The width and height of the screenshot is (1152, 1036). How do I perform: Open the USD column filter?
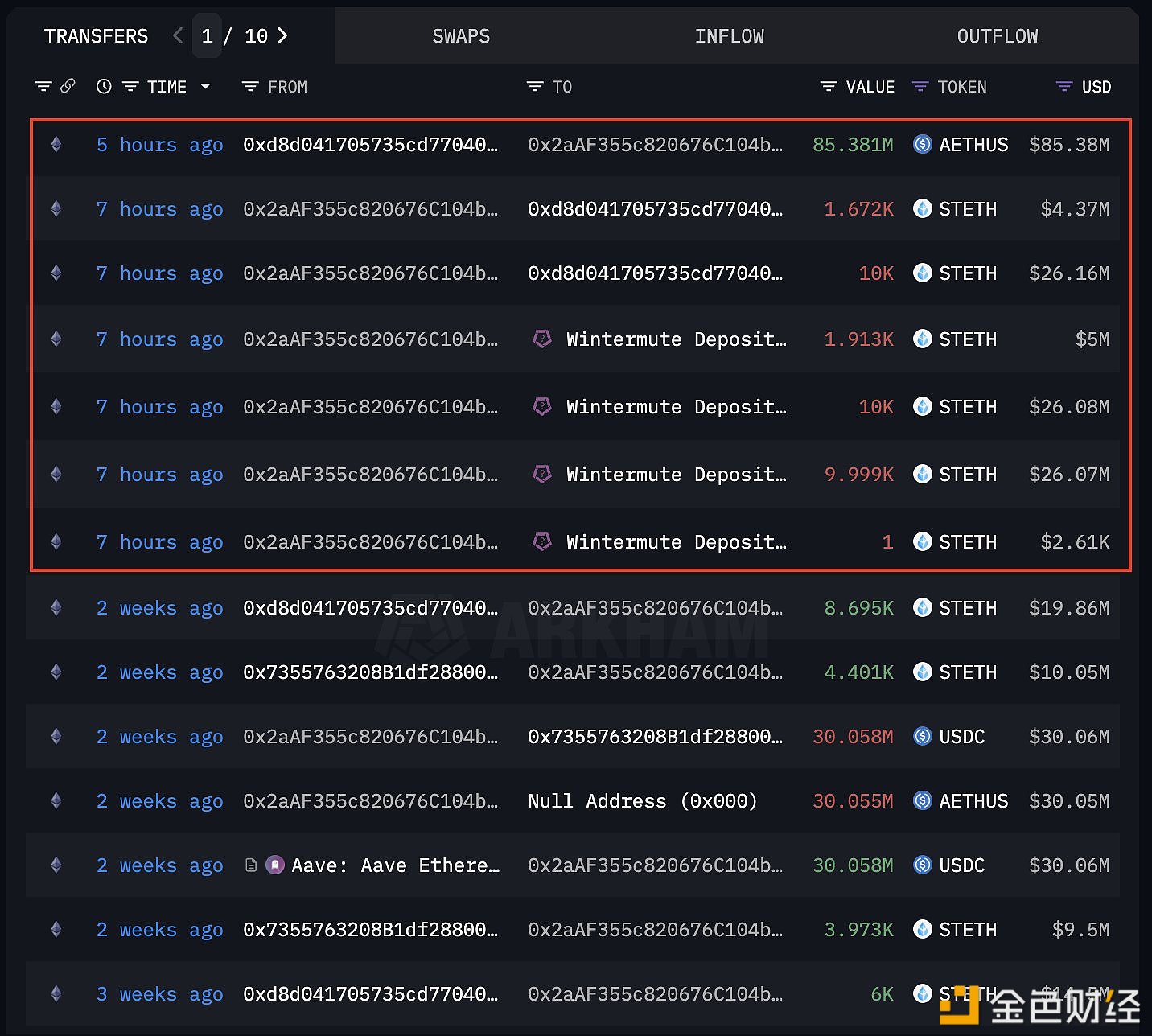(1064, 87)
